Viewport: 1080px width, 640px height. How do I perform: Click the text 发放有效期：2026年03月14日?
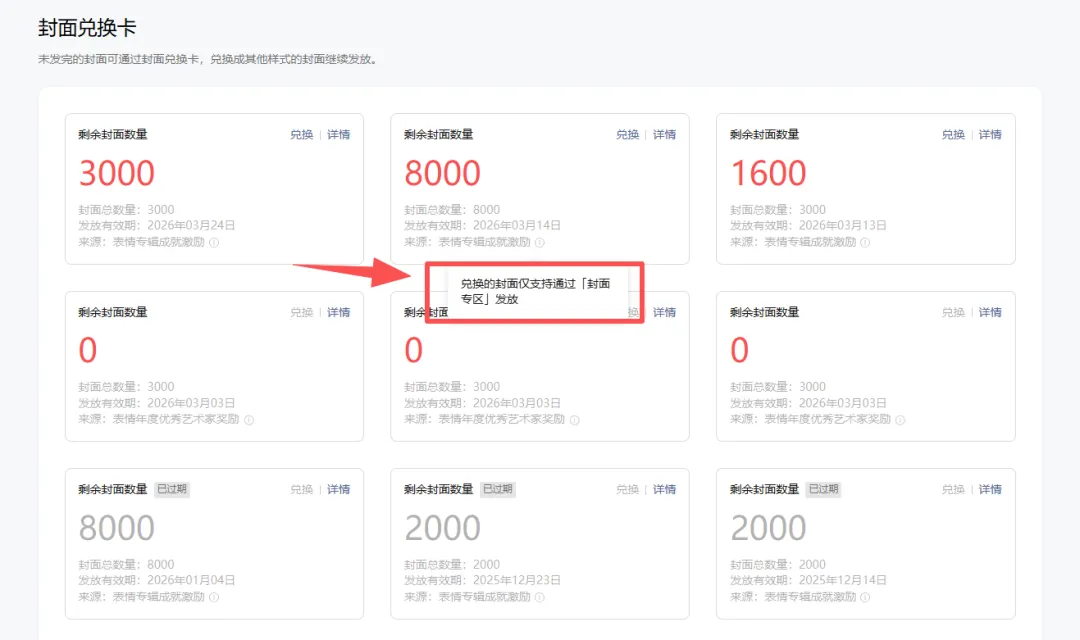482,225
